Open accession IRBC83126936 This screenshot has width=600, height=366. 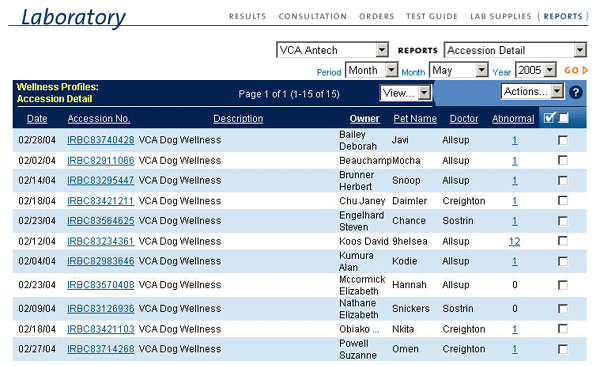pos(101,309)
